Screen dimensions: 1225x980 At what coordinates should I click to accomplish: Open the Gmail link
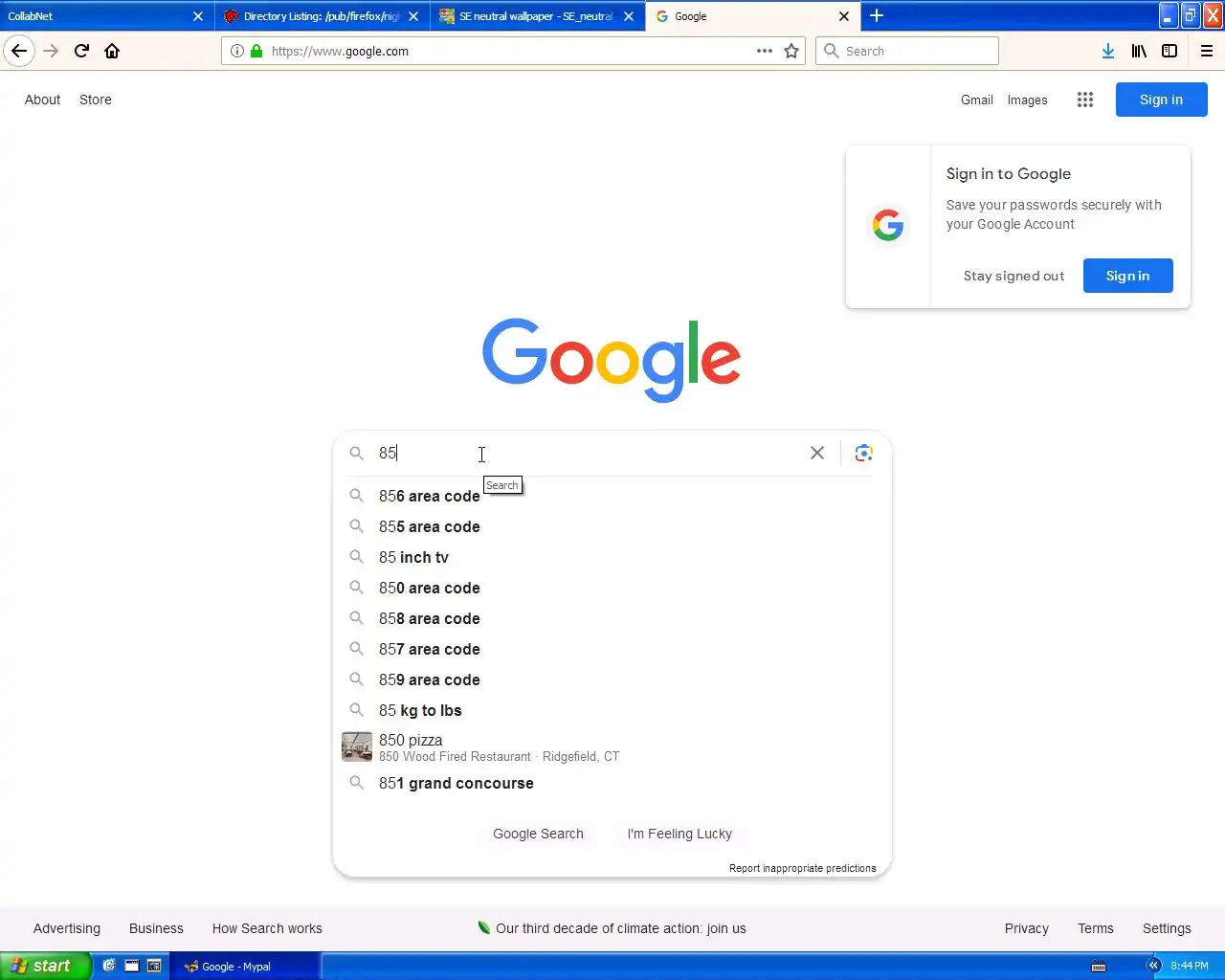[x=977, y=100]
